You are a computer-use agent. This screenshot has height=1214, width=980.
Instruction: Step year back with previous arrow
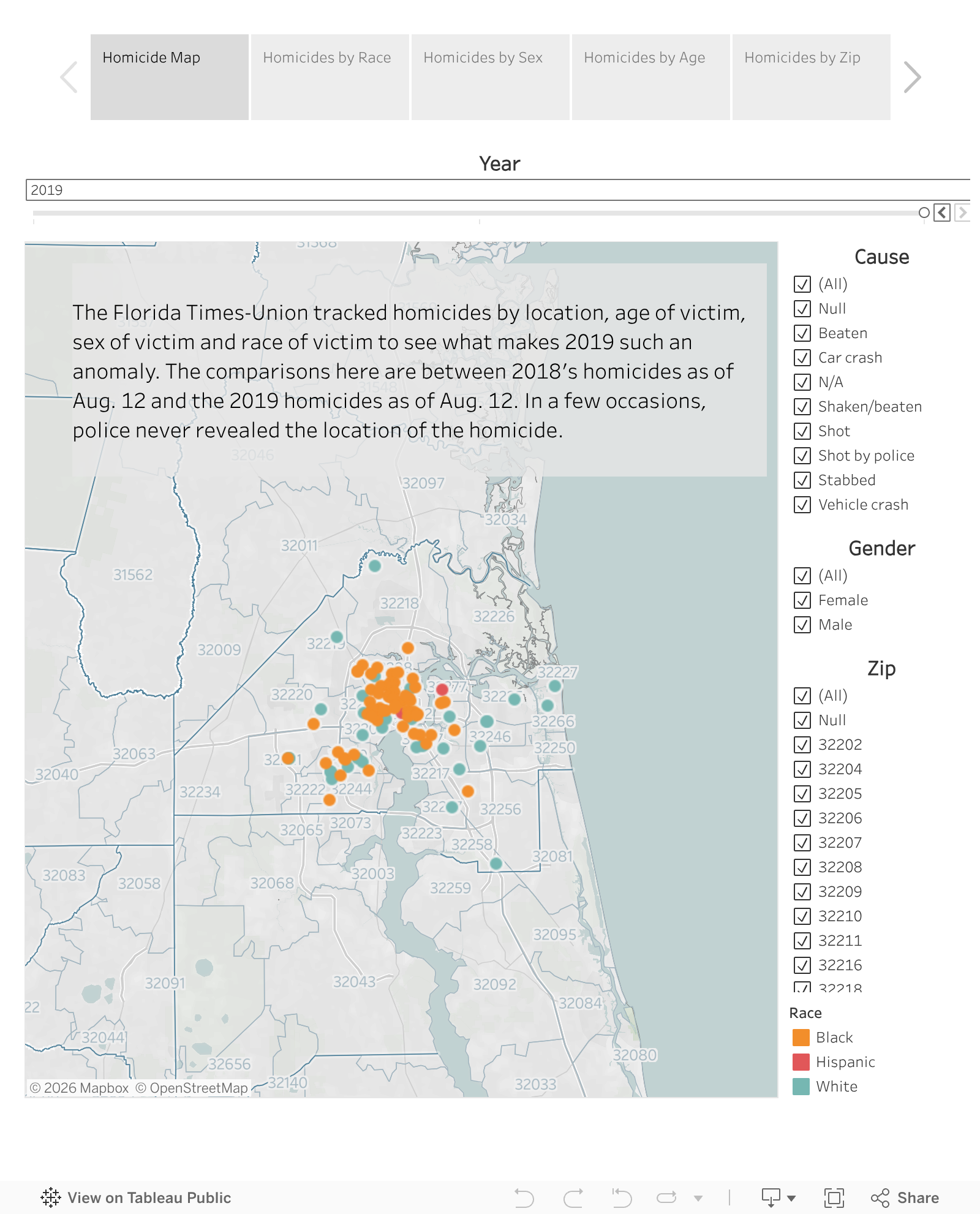[x=942, y=213]
